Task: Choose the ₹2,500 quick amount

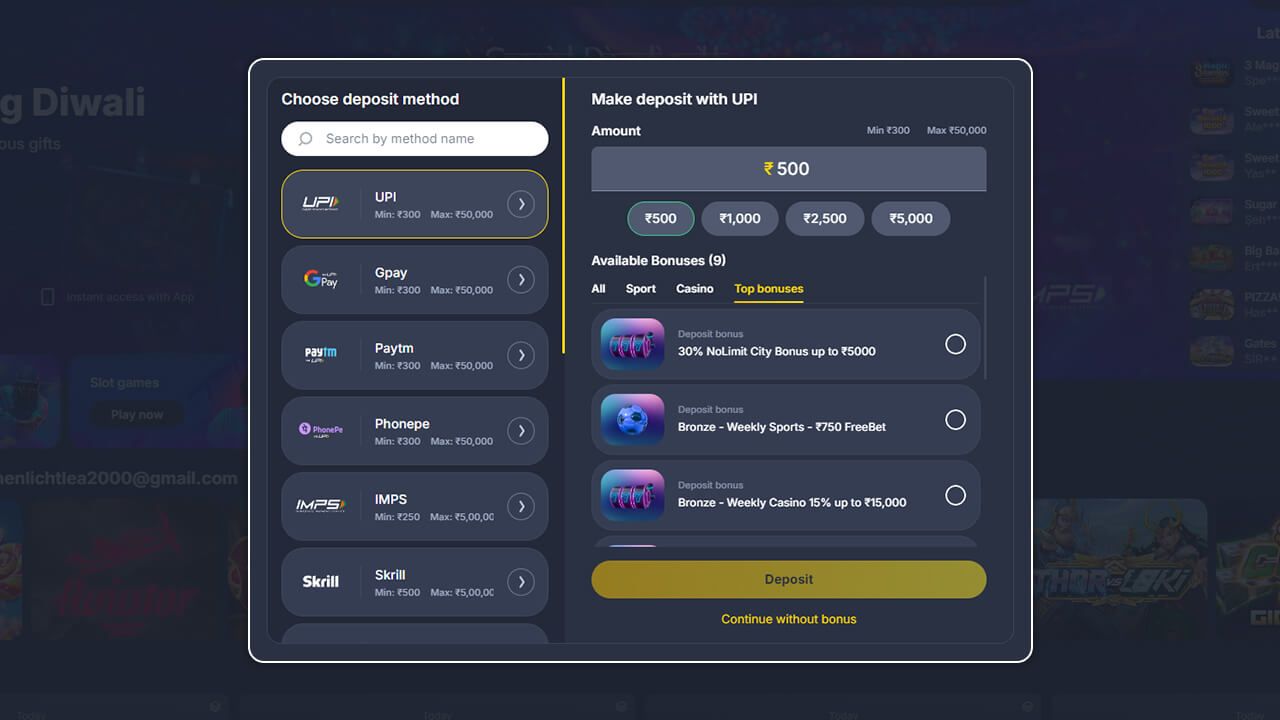Action: click(x=825, y=219)
